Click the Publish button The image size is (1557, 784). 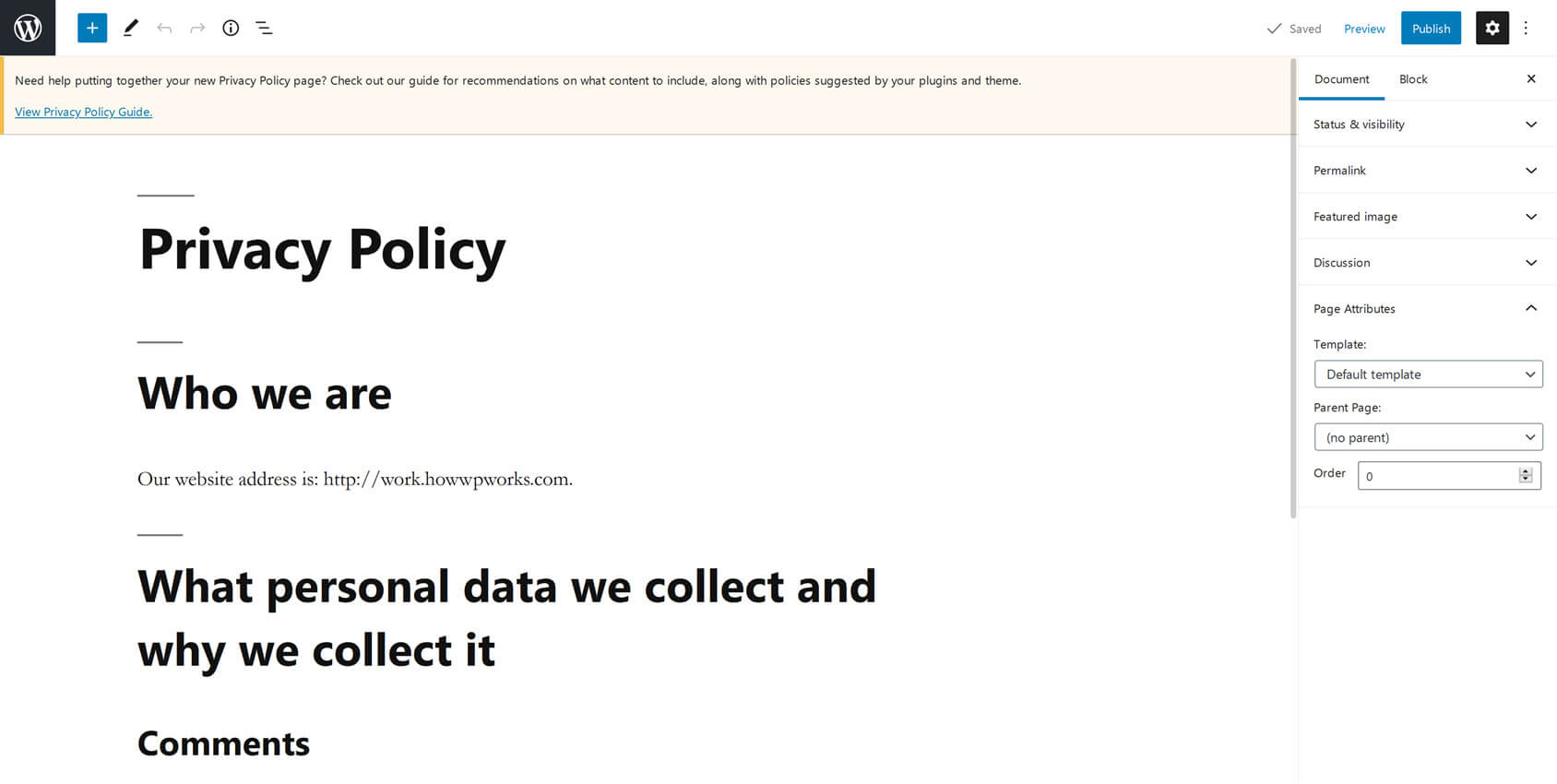pyautogui.click(x=1431, y=28)
